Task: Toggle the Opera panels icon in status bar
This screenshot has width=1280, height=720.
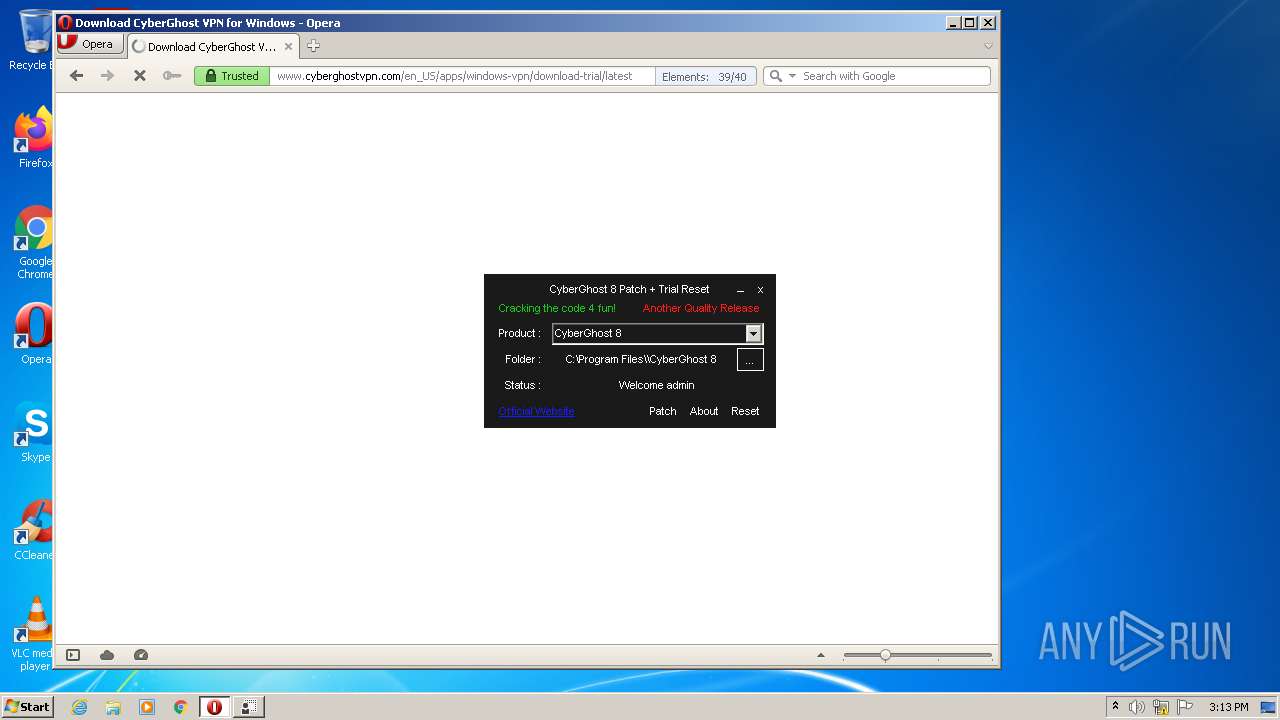Action: [x=73, y=655]
